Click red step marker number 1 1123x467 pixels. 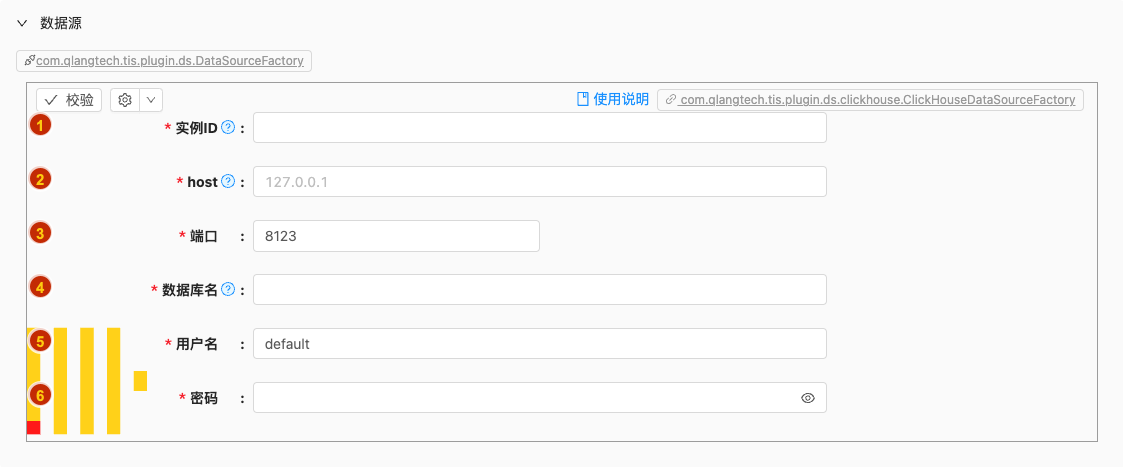tap(40, 125)
